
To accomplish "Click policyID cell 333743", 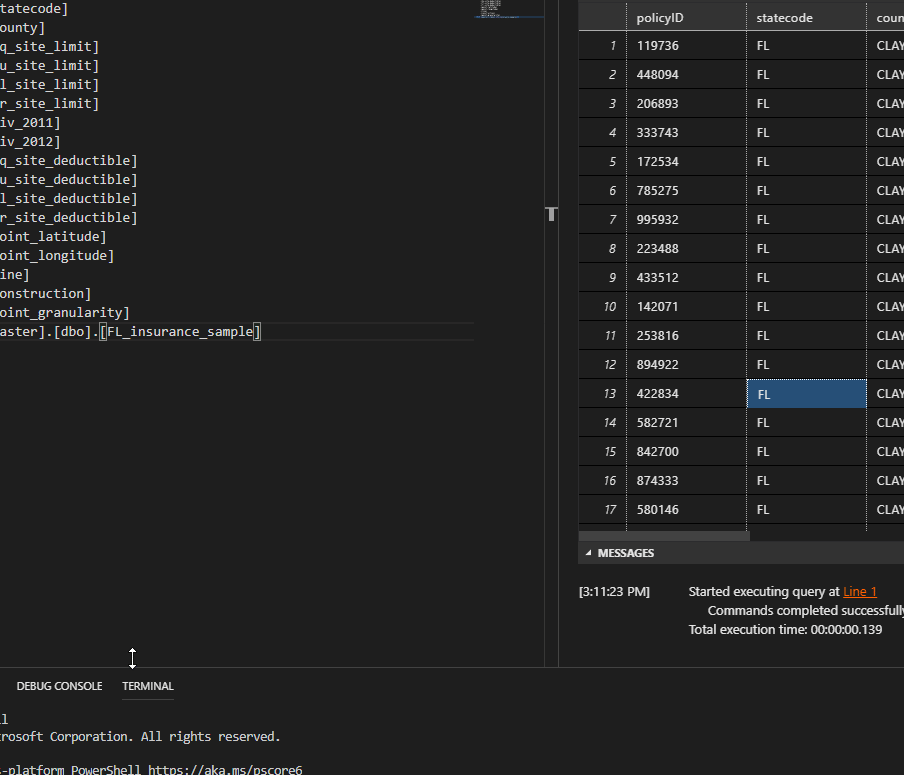I will point(686,133).
